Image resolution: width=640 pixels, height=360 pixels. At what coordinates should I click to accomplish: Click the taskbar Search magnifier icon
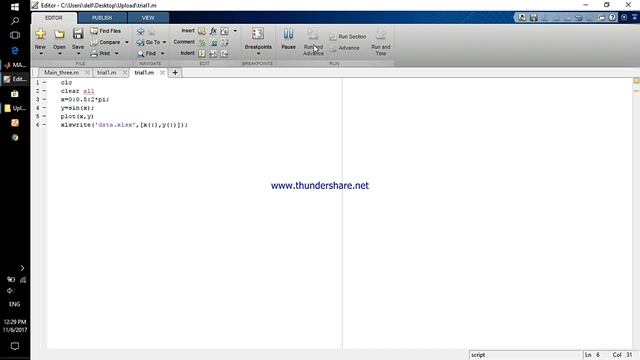pyautogui.click(x=15, y=21)
